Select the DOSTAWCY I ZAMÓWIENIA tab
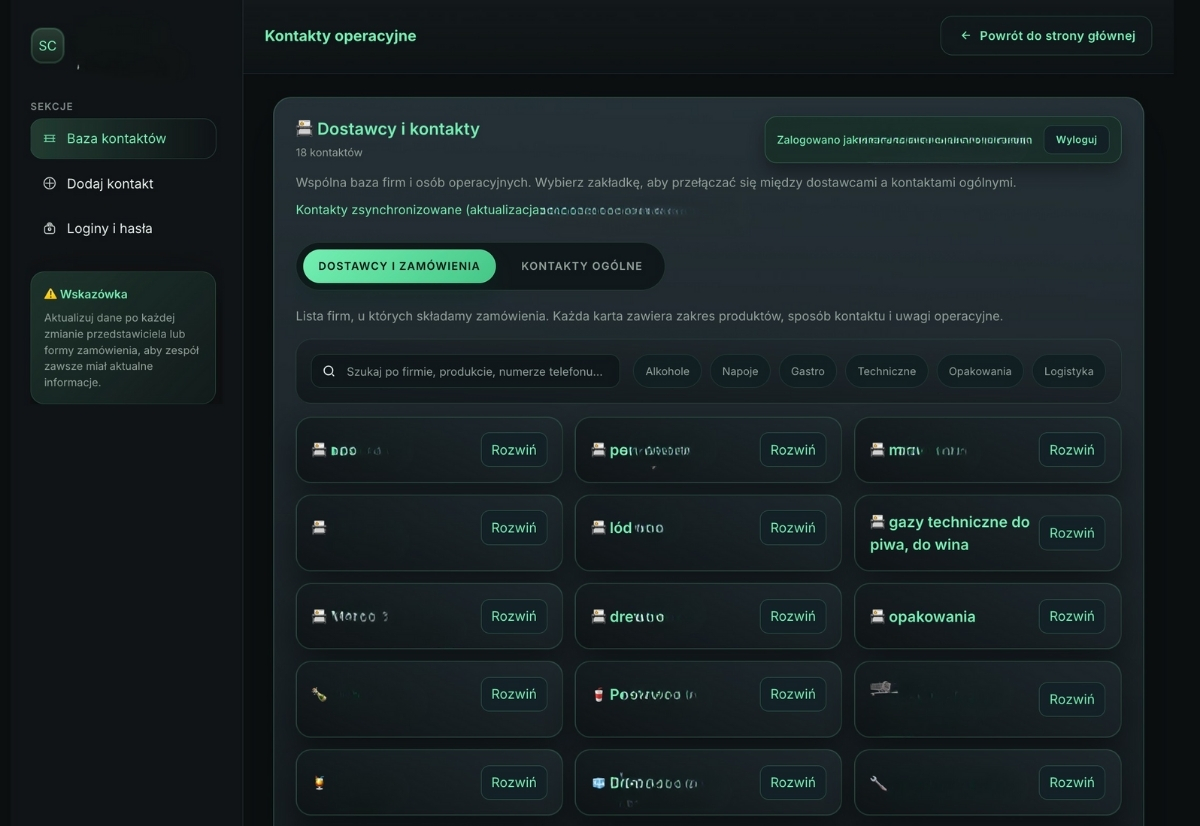The height and width of the screenshot is (826, 1200). (399, 266)
